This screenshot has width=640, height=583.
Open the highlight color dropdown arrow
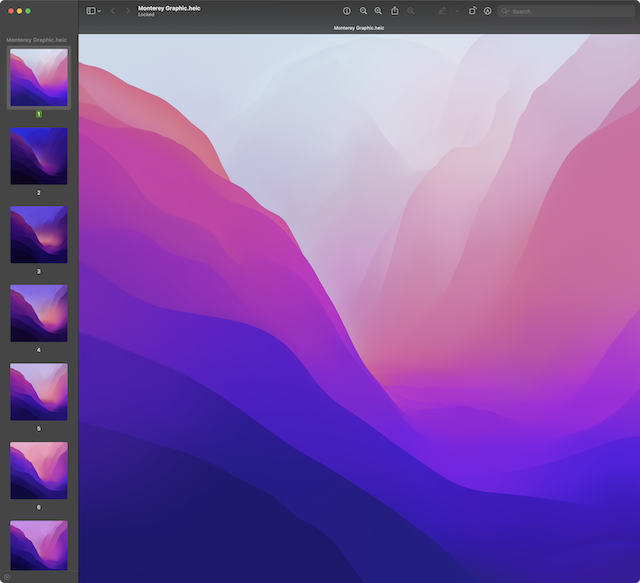coord(455,11)
